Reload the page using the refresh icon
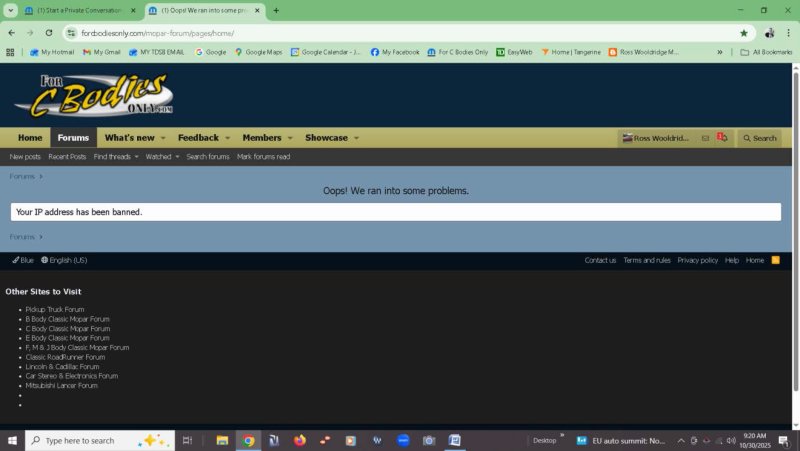Image resolution: width=800 pixels, height=451 pixels. 48,32
